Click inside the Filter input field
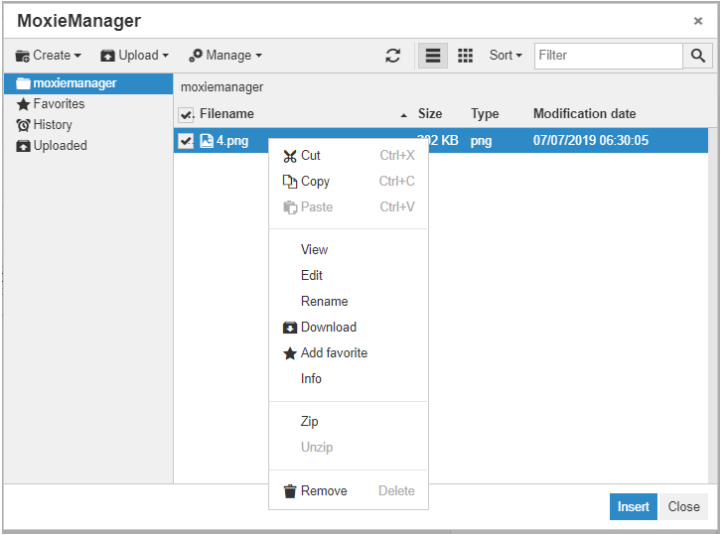 pos(608,56)
